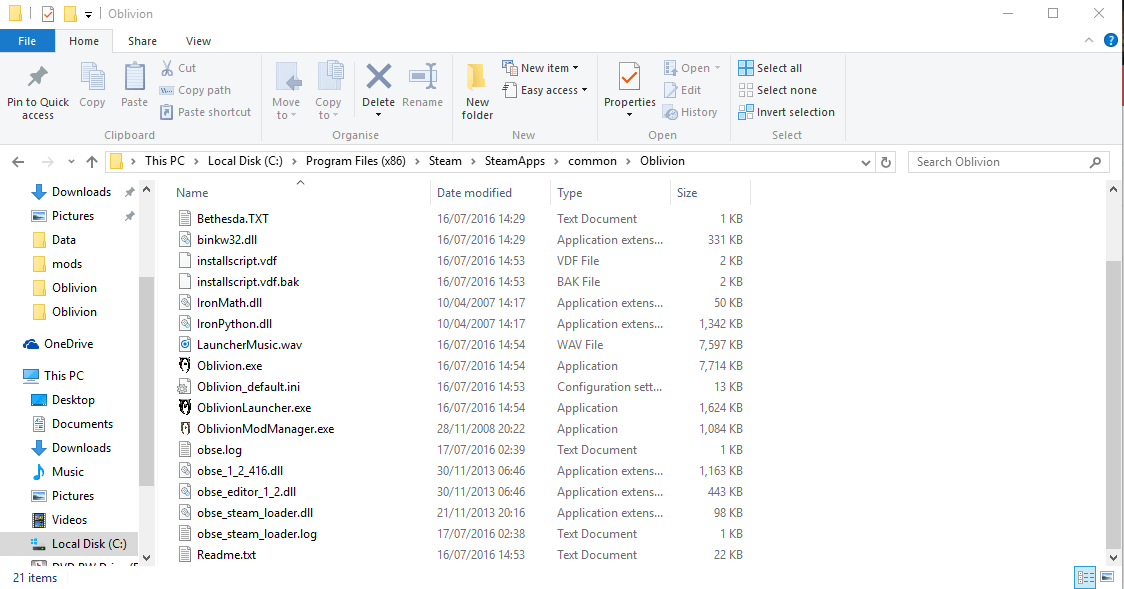Click SteamApps in the address breadcrumb
1124x589 pixels.
(515, 161)
